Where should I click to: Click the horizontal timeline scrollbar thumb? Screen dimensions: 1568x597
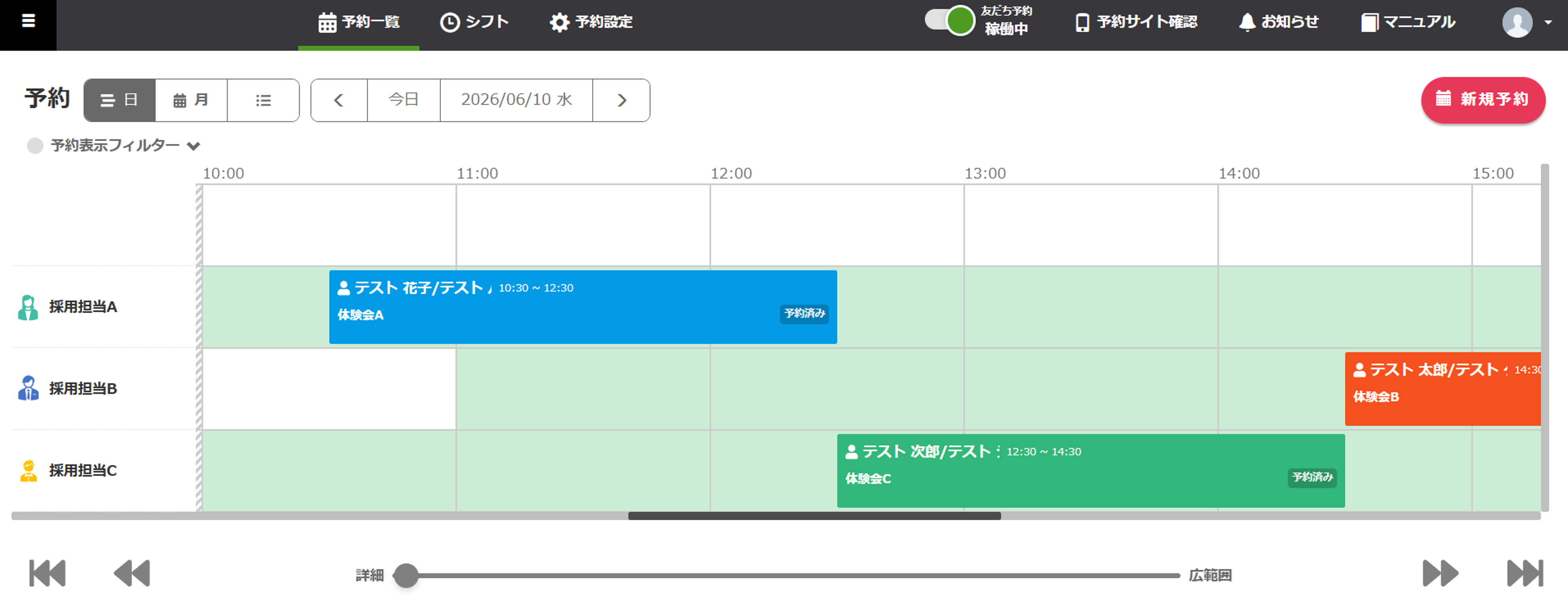(x=815, y=516)
